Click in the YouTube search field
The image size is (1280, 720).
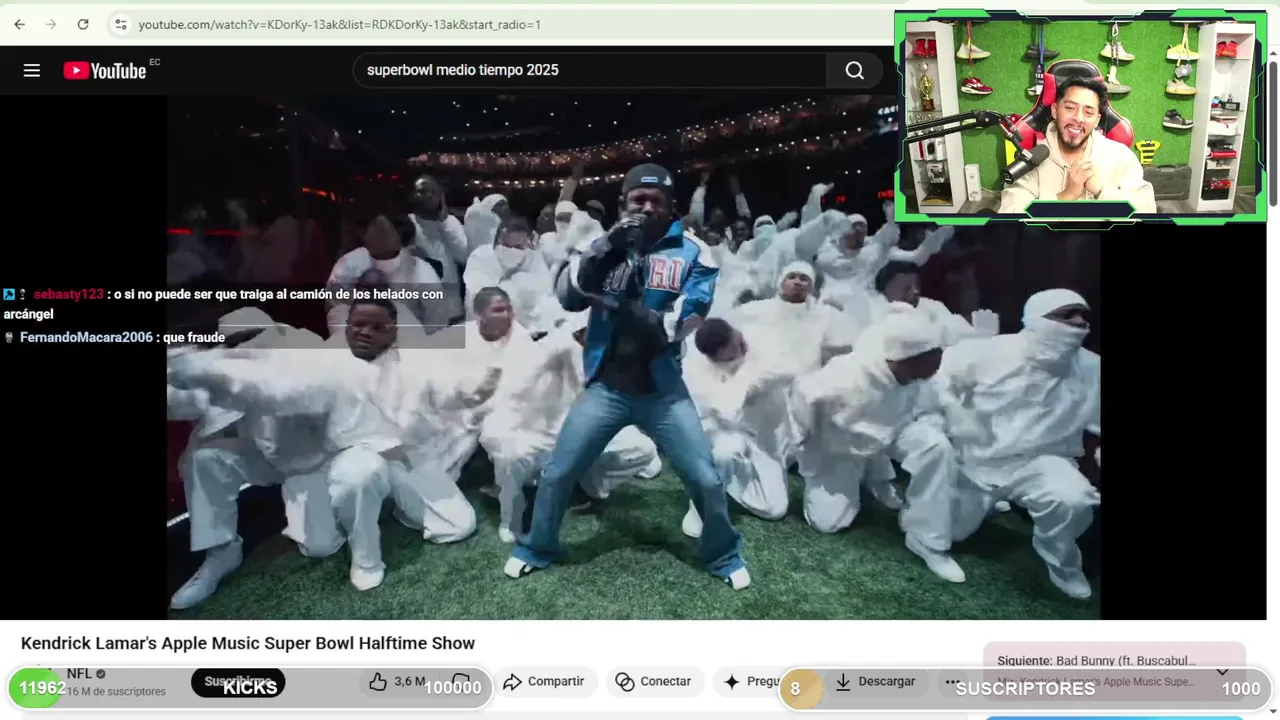click(590, 70)
